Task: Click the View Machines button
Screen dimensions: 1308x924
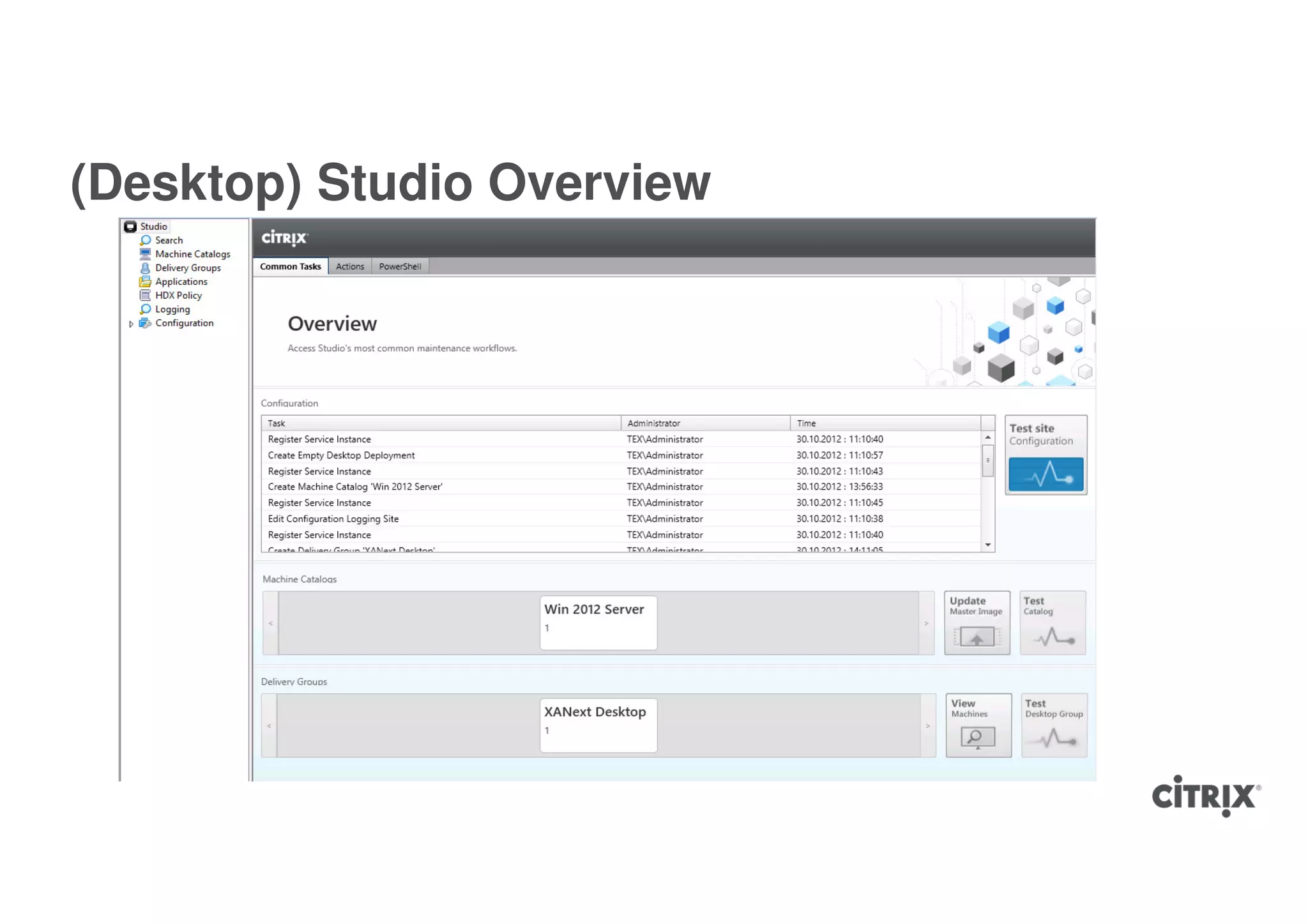Action: coord(978,725)
